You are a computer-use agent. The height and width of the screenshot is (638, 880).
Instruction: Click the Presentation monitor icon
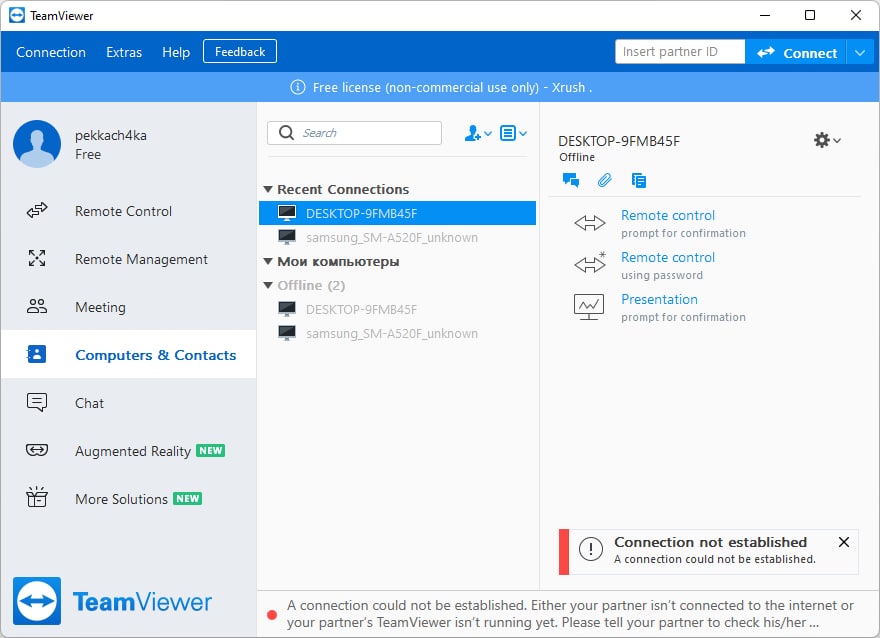[589, 307]
